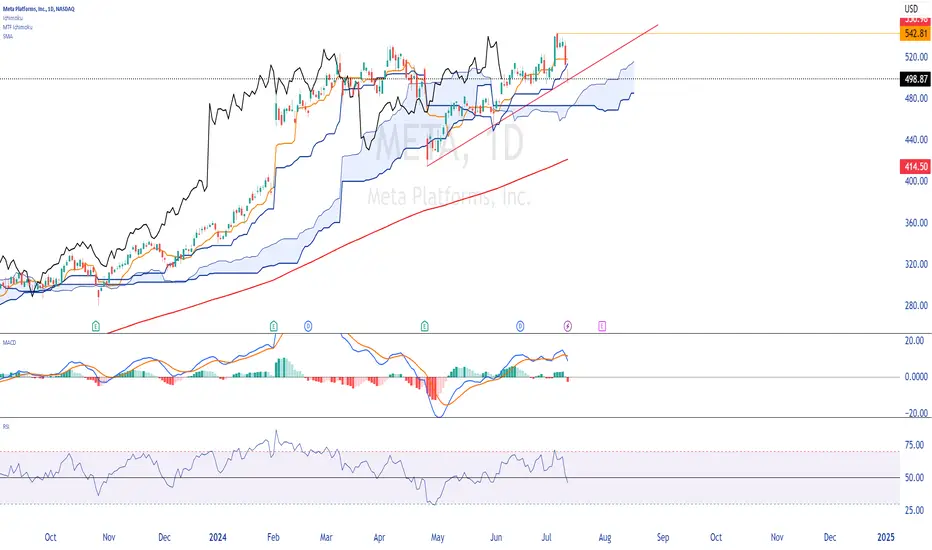
Task: Click the RSI 75.00 scale value
Action: [x=914, y=445]
